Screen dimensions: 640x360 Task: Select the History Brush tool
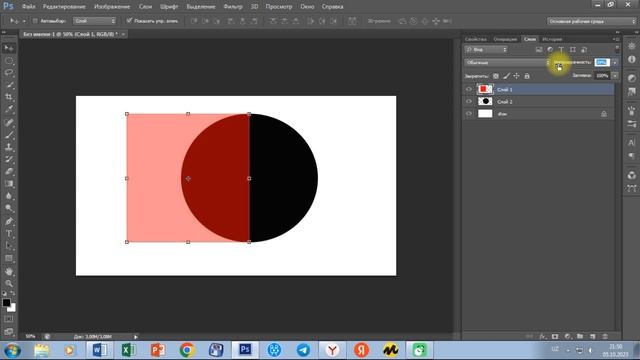[x=9, y=159]
